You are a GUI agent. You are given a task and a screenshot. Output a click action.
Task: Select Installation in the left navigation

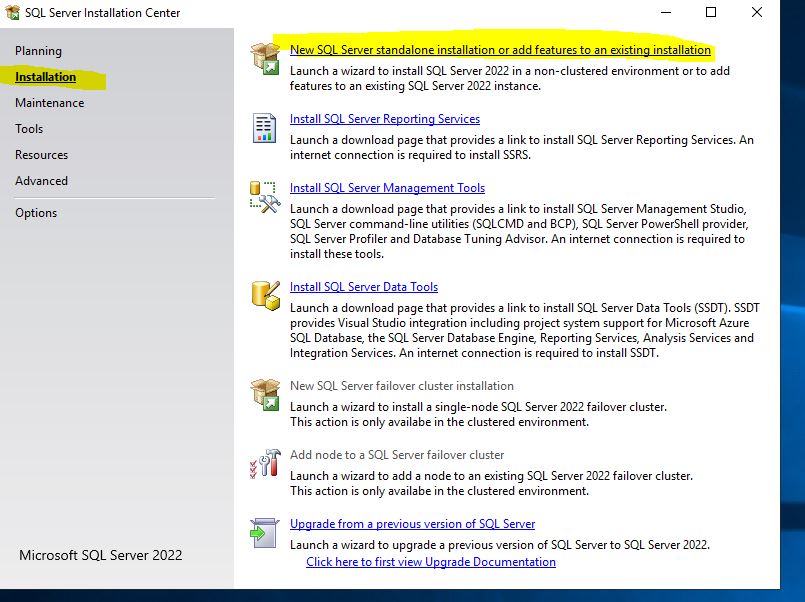pos(45,77)
